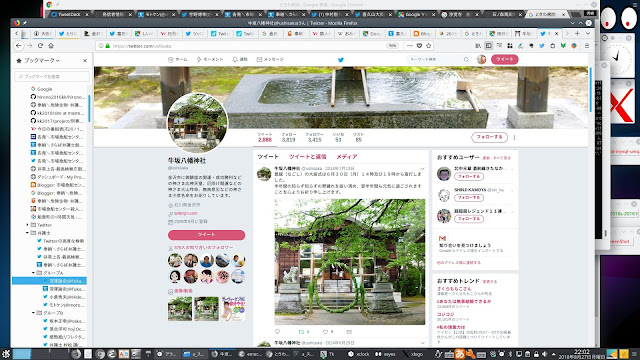Image resolution: width=640 pixels, height=360 pixels.
Task: Save page to Pocket icon
Action: [x=419, y=46]
